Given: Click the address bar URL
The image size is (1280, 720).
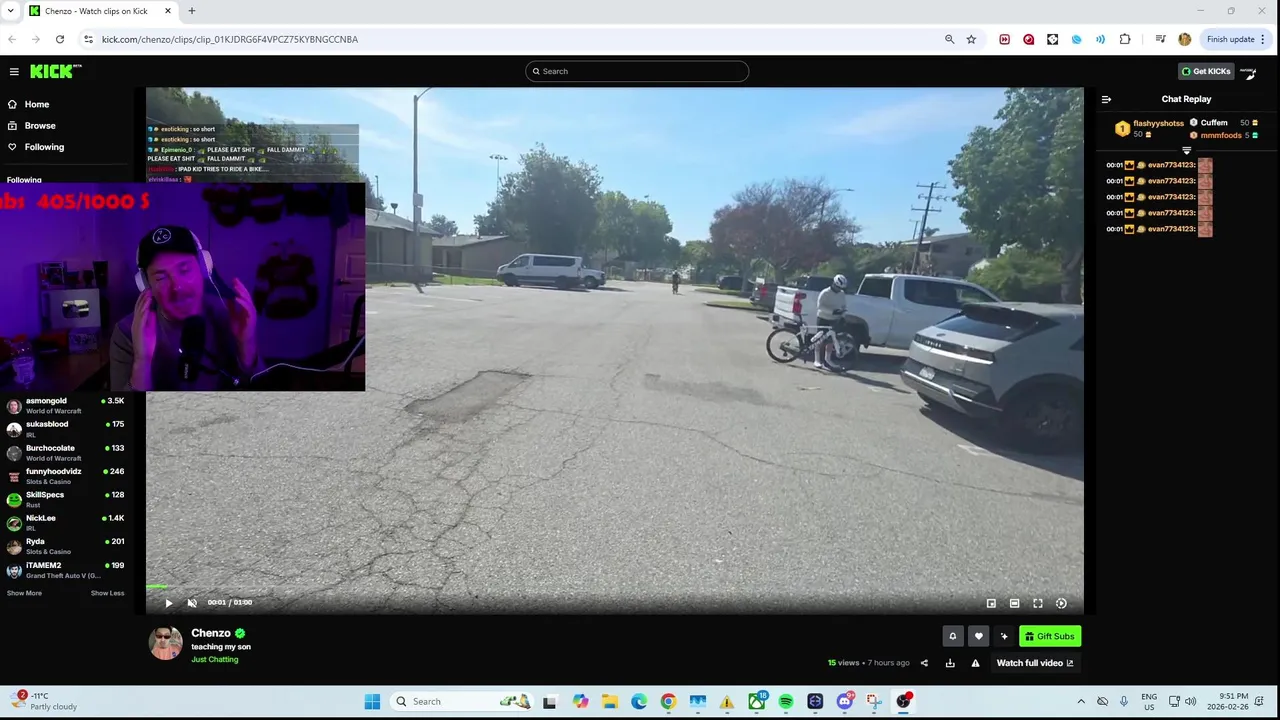Looking at the screenshot, I should coord(230,39).
